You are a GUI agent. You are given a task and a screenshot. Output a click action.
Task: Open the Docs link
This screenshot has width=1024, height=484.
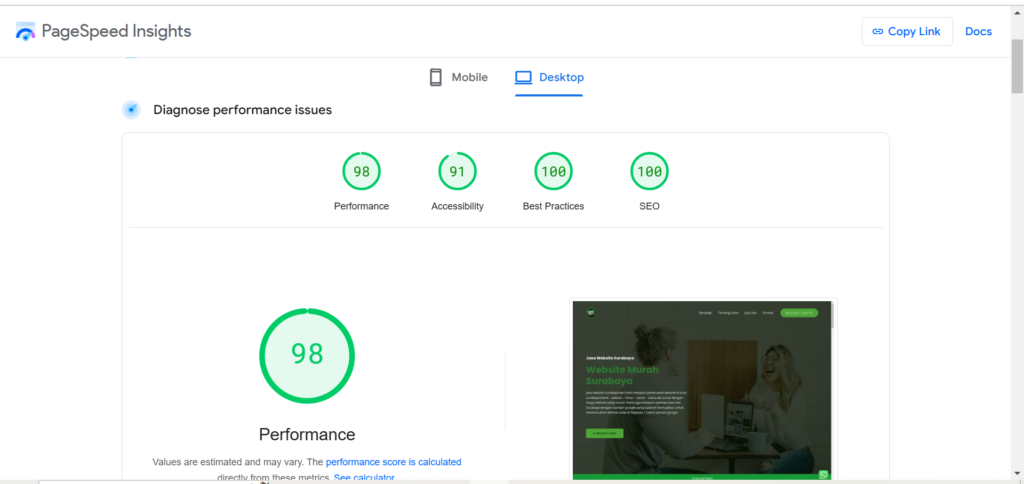click(978, 31)
